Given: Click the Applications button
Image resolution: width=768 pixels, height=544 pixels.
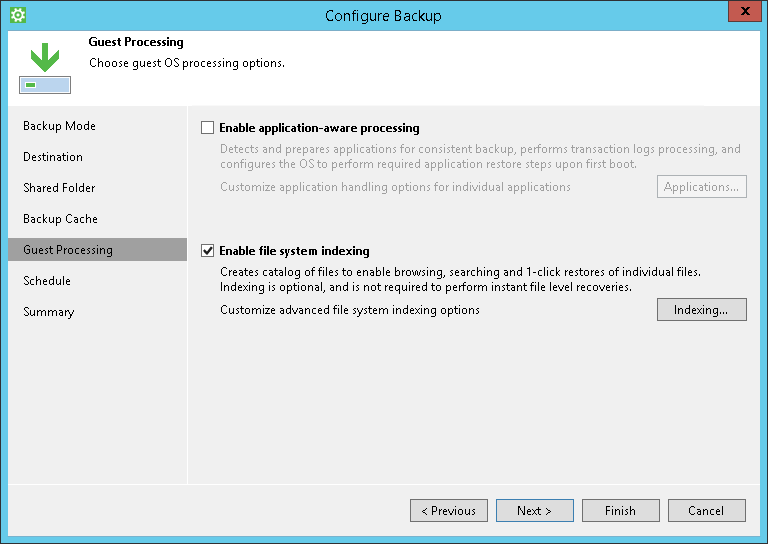Looking at the screenshot, I should (x=701, y=187).
